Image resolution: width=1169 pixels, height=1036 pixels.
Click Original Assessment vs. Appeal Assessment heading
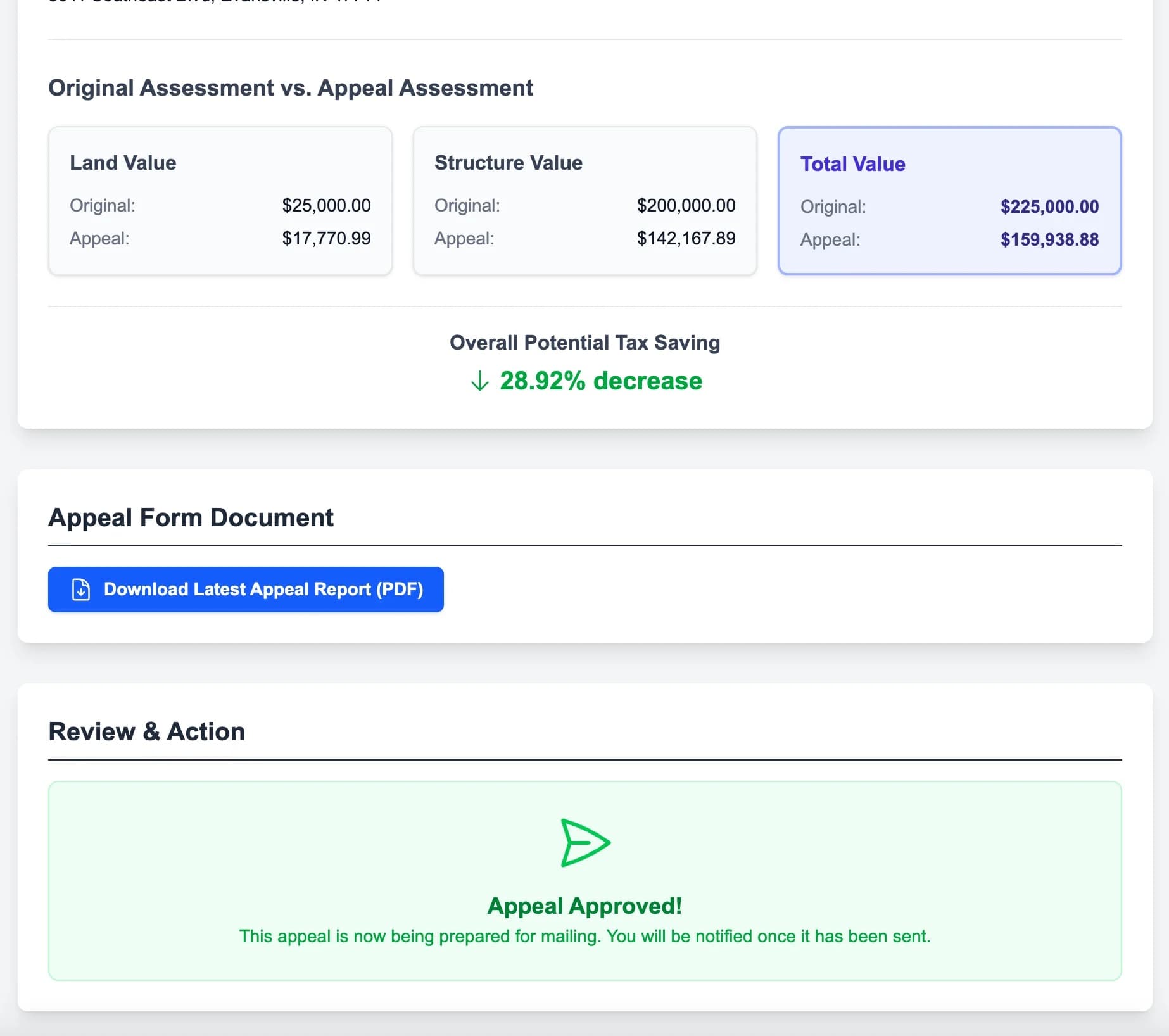[x=291, y=88]
